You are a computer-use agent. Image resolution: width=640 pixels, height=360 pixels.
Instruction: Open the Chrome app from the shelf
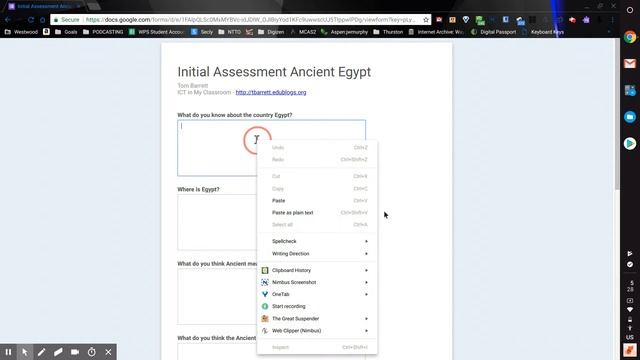pyautogui.click(x=630, y=37)
